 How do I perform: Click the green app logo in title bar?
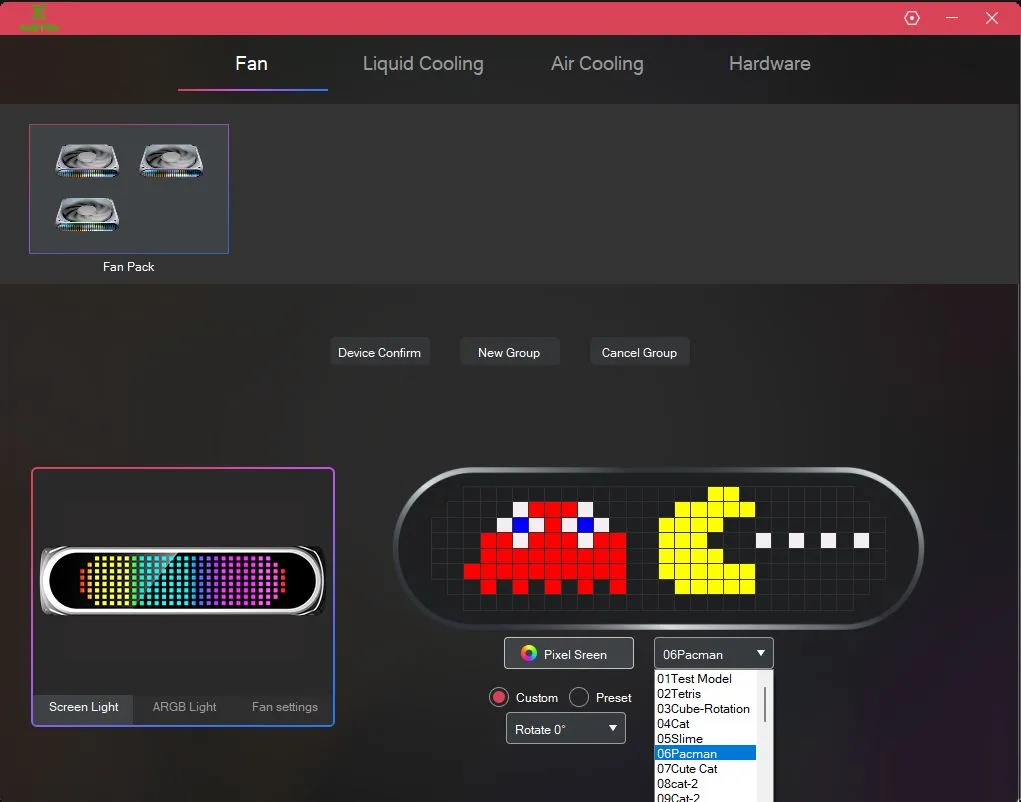pyautogui.click(x=39, y=18)
